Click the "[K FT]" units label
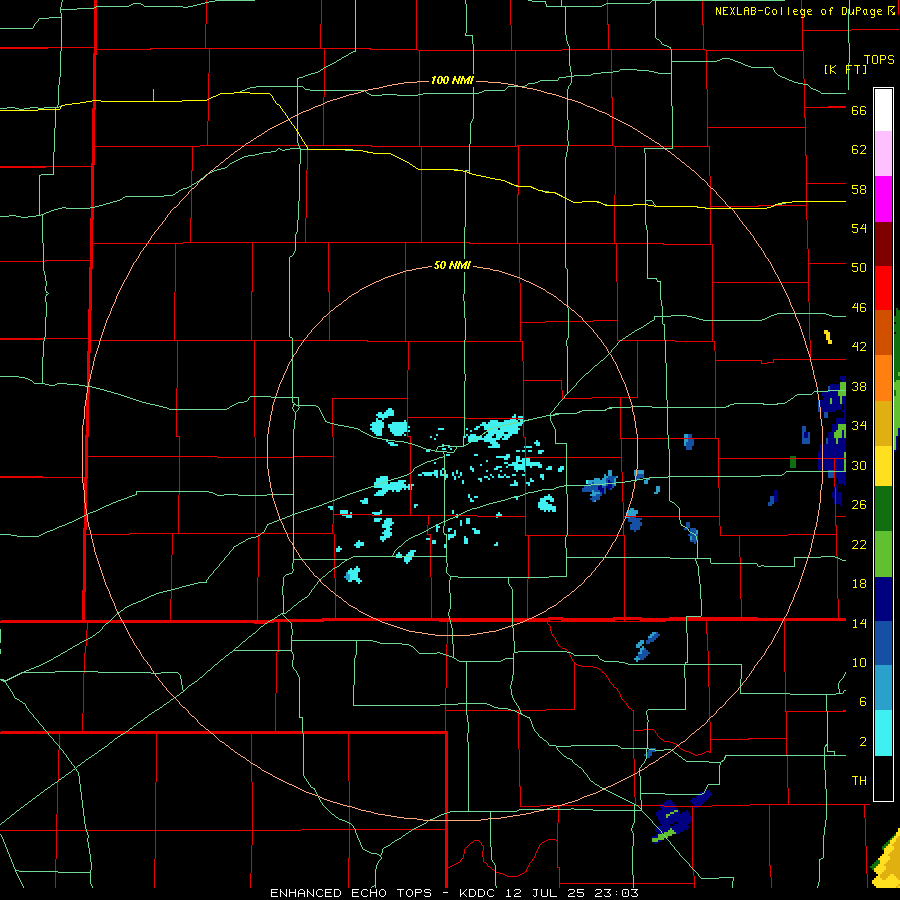 coord(845,69)
